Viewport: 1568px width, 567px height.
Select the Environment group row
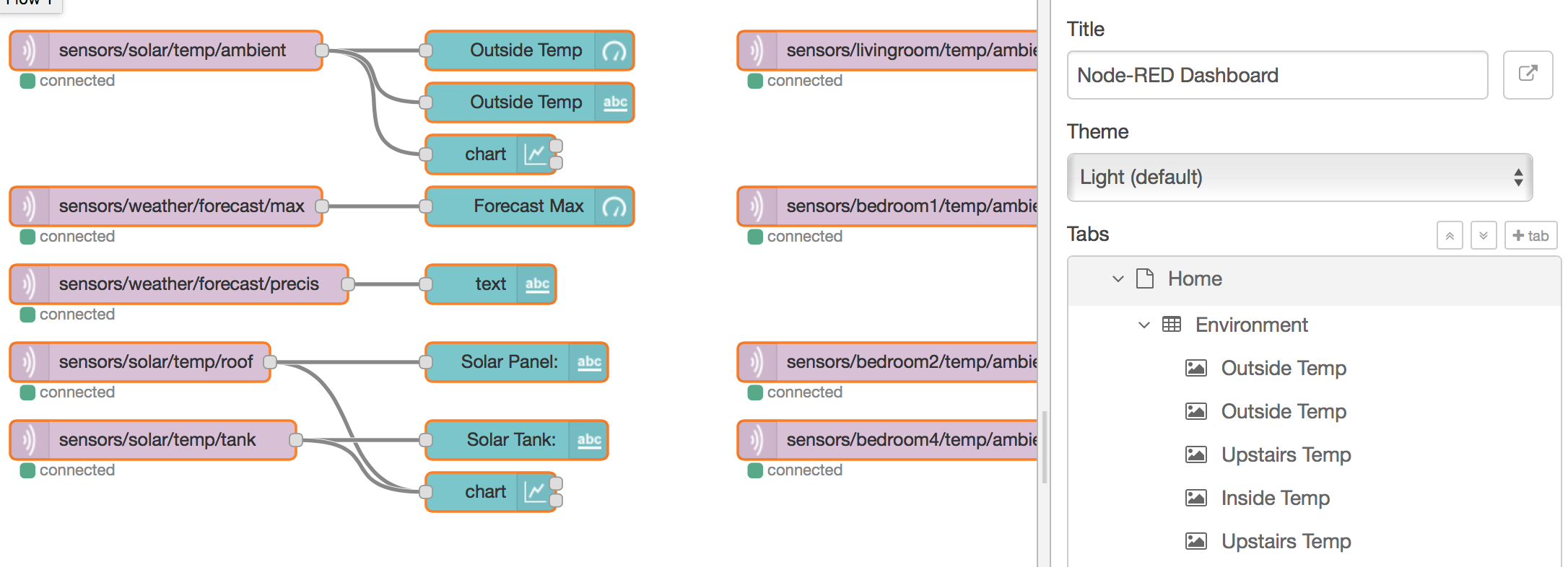click(1314, 325)
